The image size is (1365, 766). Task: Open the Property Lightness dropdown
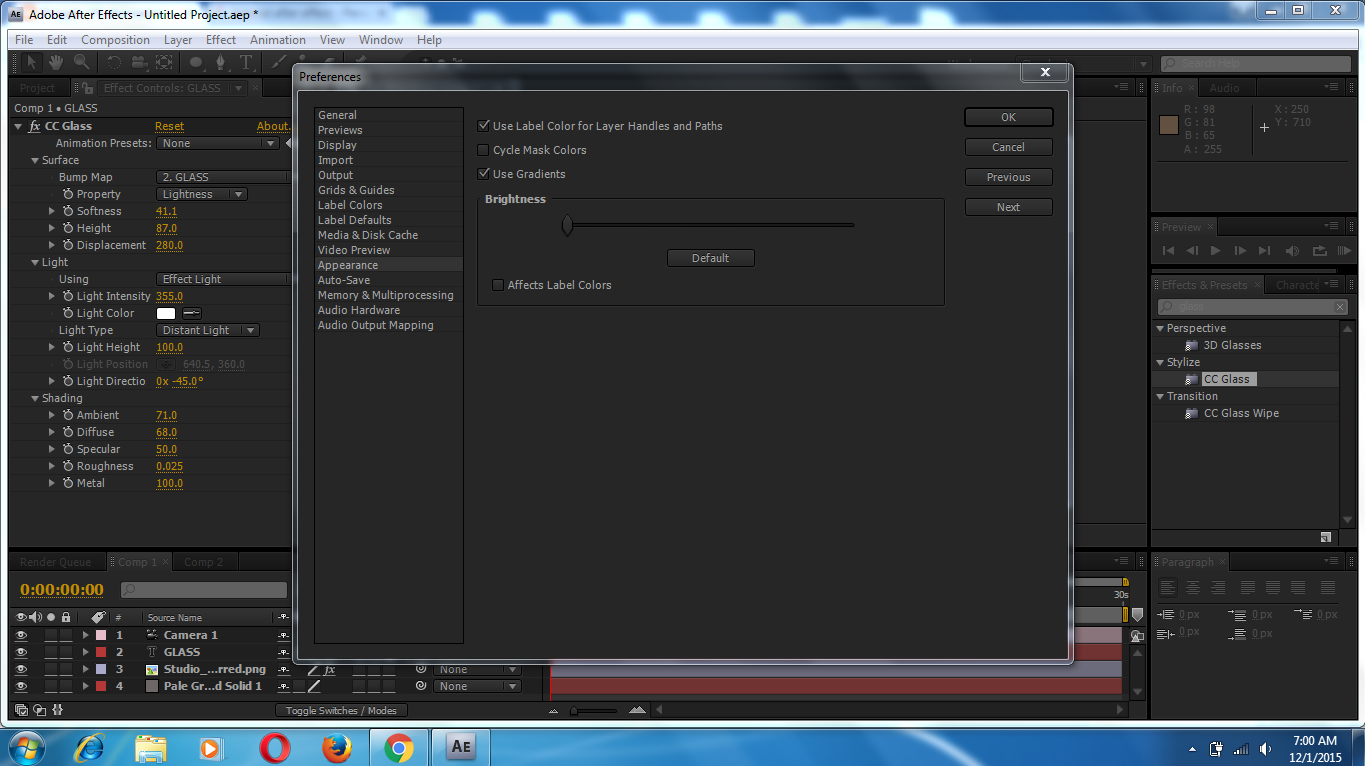202,194
